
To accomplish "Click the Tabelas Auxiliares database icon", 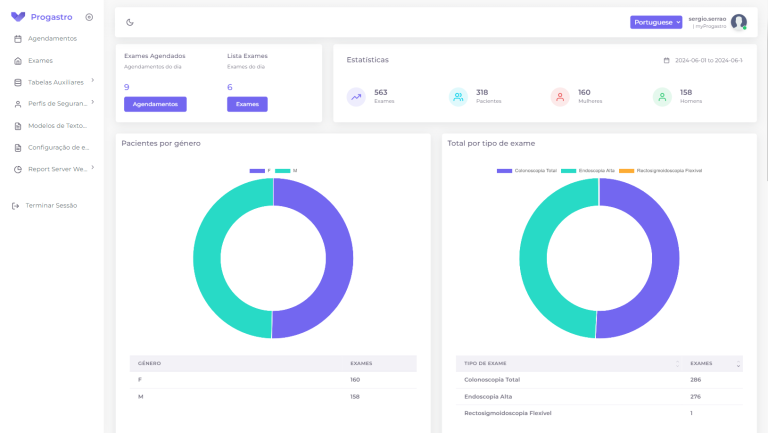I will pos(18,82).
